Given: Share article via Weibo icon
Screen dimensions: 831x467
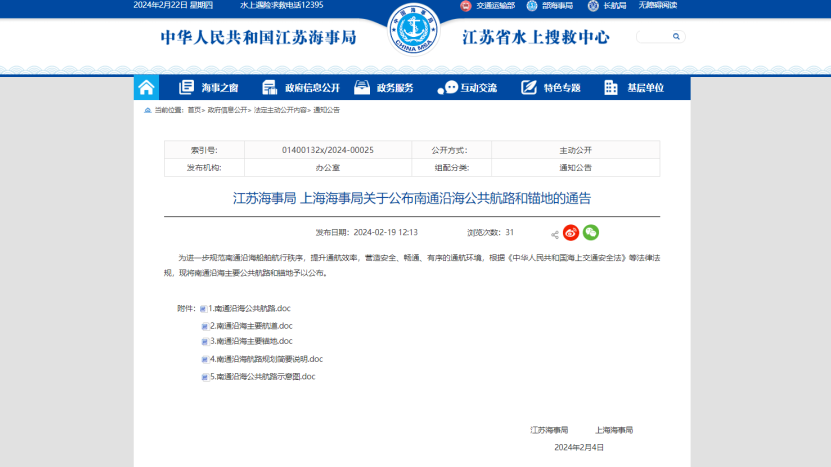Looking at the screenshot, I should point(571,233).
